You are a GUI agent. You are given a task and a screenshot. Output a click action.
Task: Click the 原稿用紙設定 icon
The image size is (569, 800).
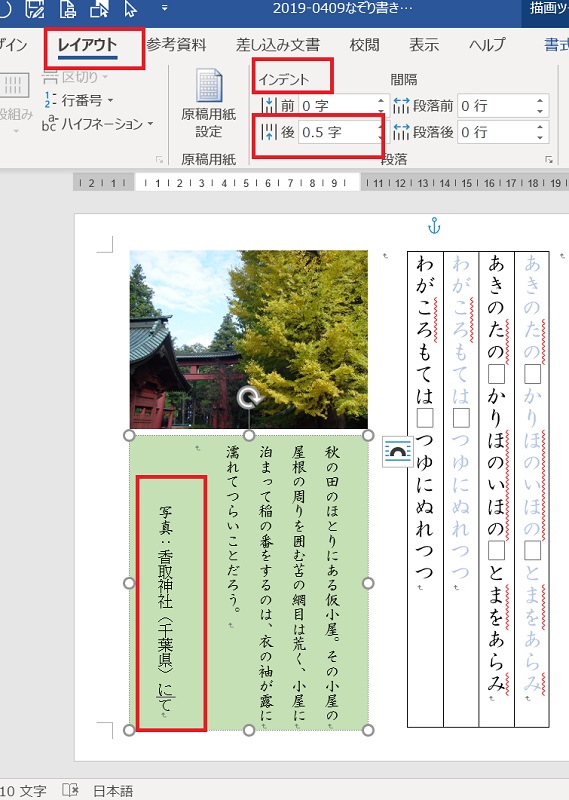tap(209, 104)
